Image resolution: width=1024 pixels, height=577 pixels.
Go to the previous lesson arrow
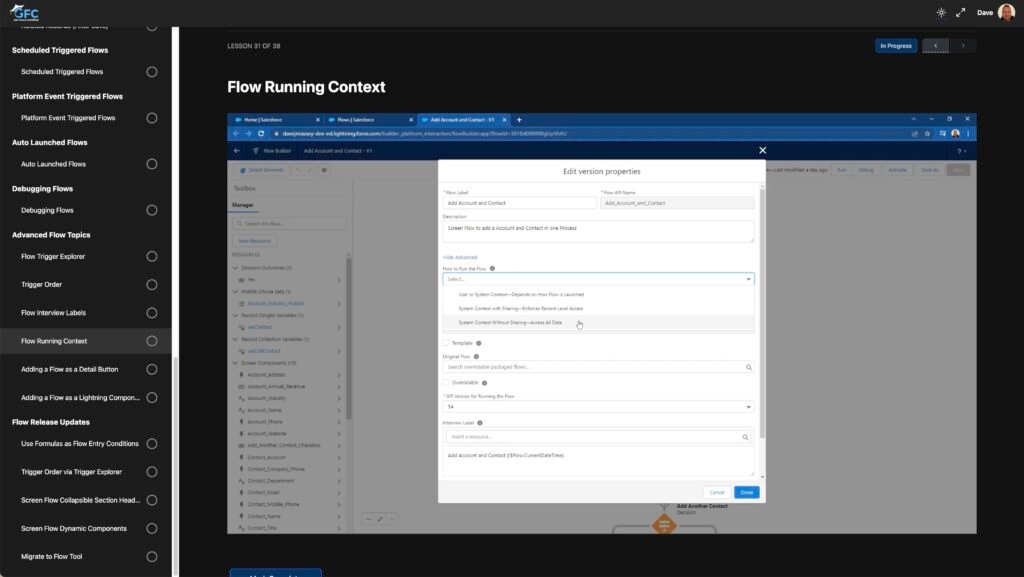click(935, 46)
